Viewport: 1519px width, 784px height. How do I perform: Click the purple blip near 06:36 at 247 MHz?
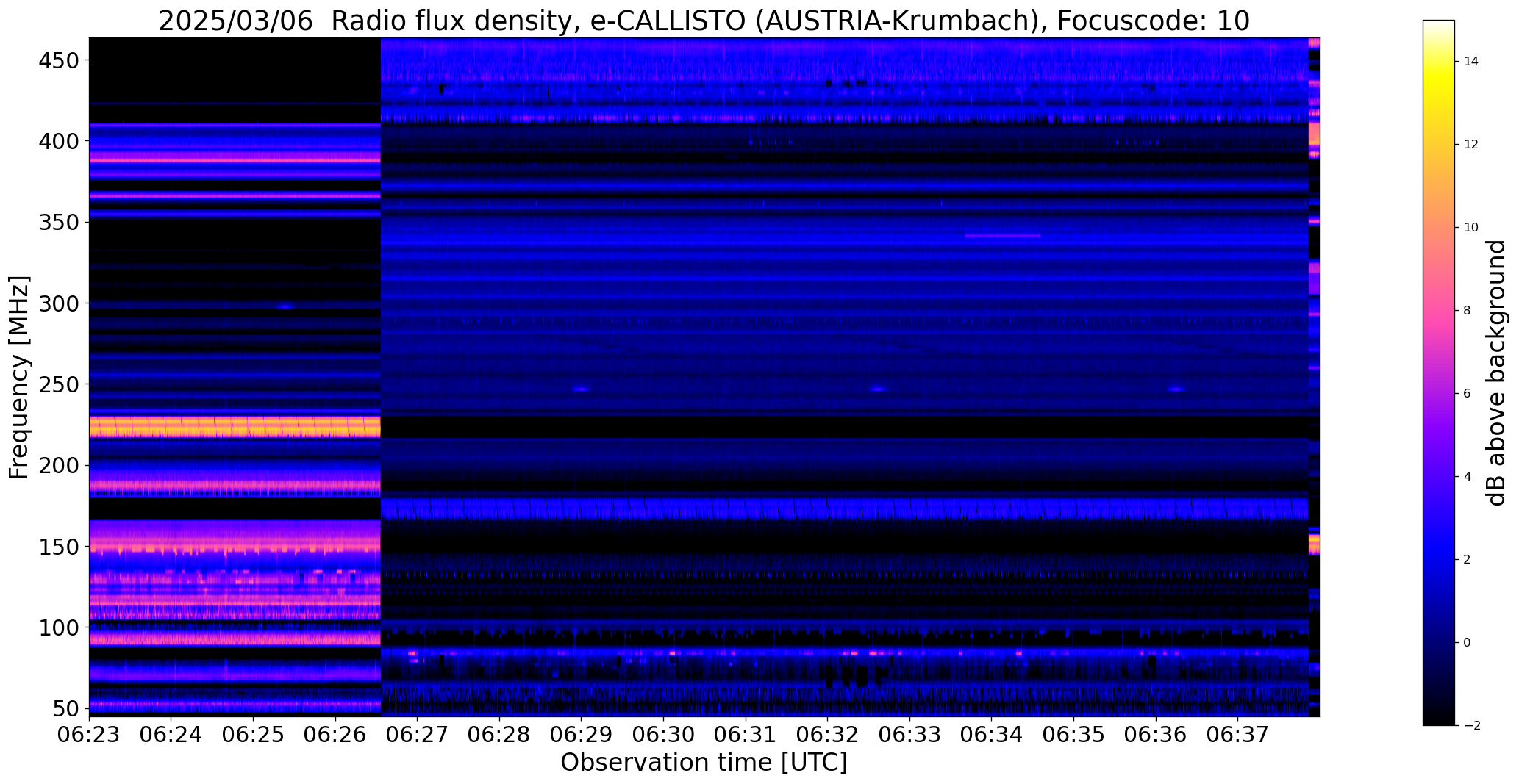point(1176,389)
